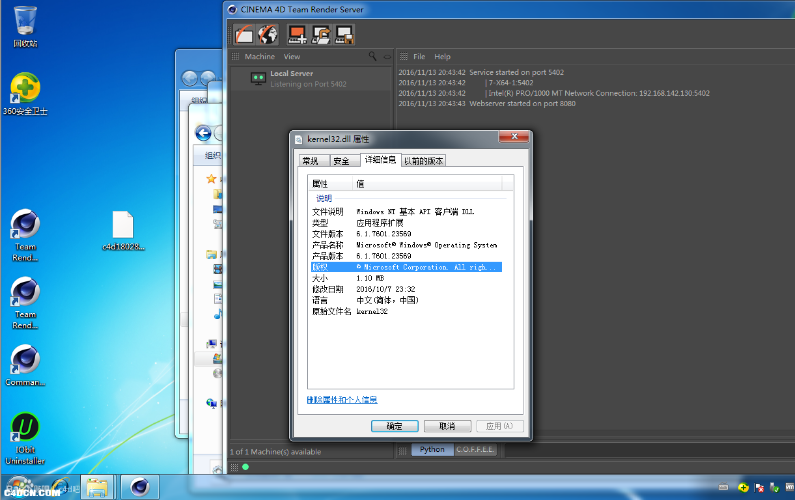Select the 文件版本 property row
This screenshot has width=795, height=500.
pos(406,234)
